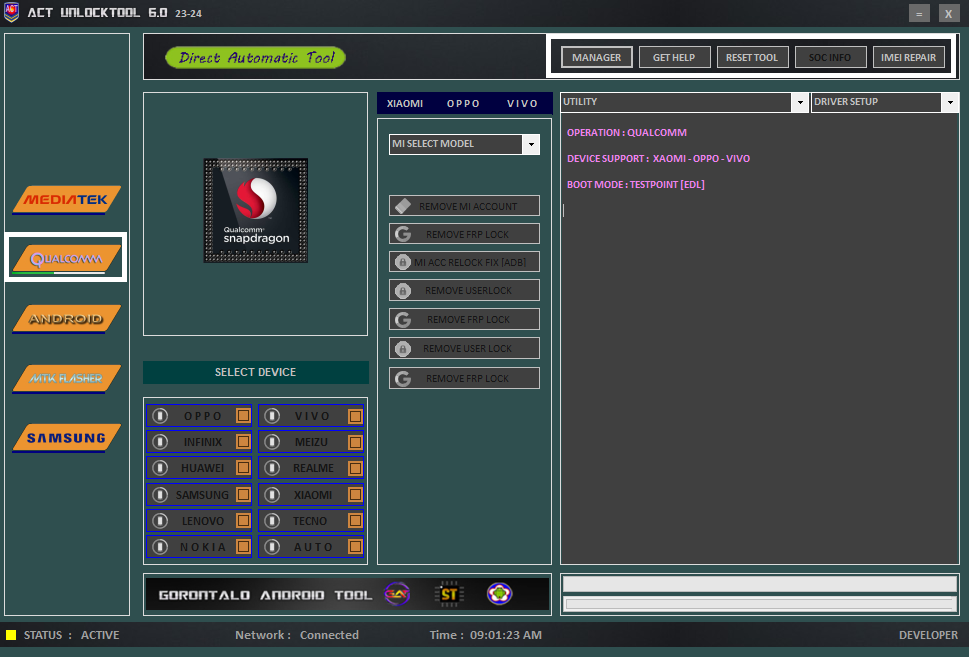
Task: Click the ST chip logo icon
Action: [x=449, y=594]
